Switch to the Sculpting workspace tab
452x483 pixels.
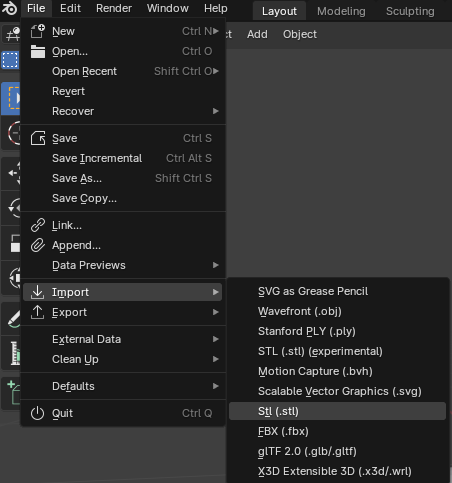[x=410, y=11]
